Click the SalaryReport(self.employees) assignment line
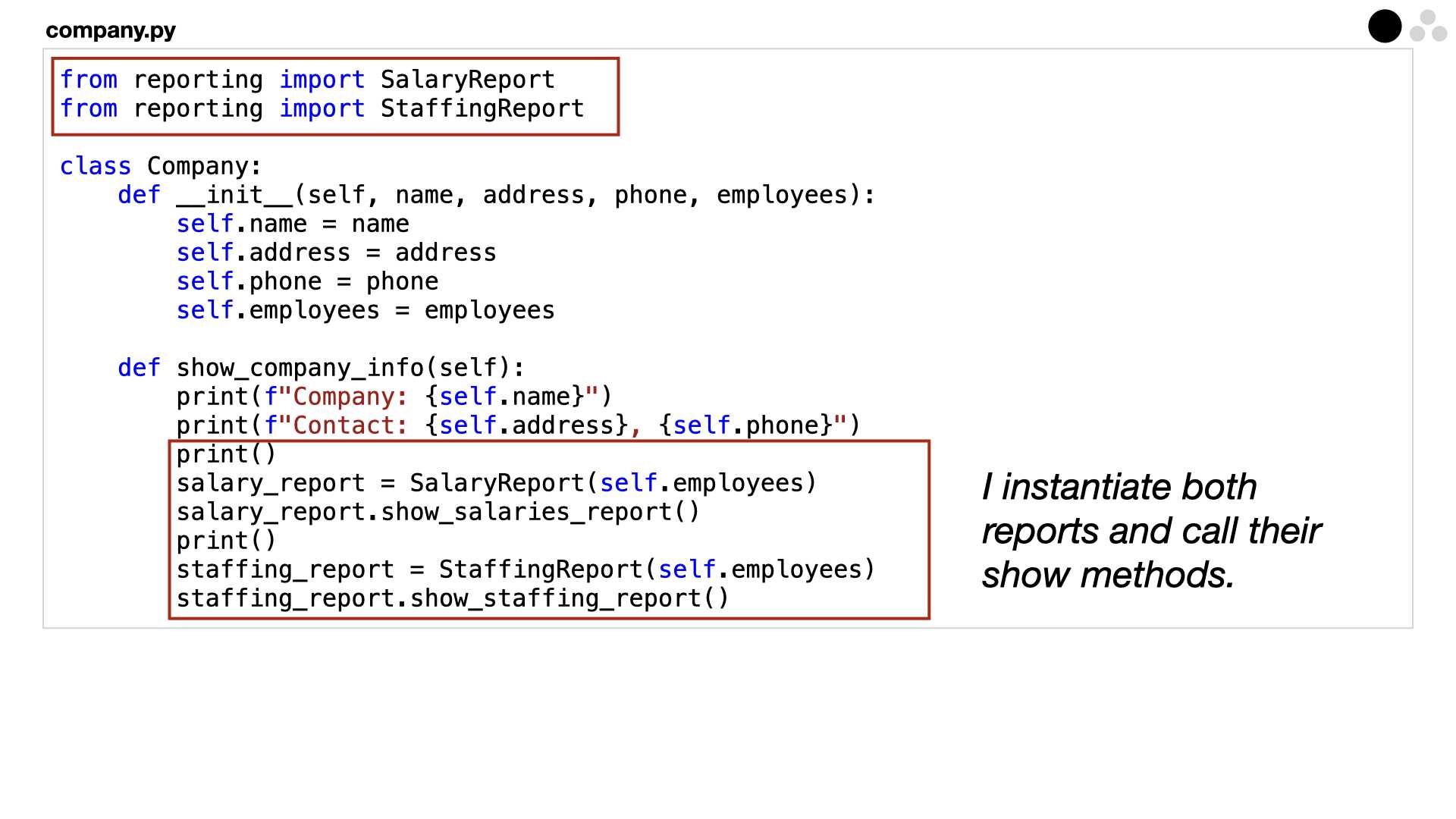Screen dimensions: 1456x819 [497, 483]
